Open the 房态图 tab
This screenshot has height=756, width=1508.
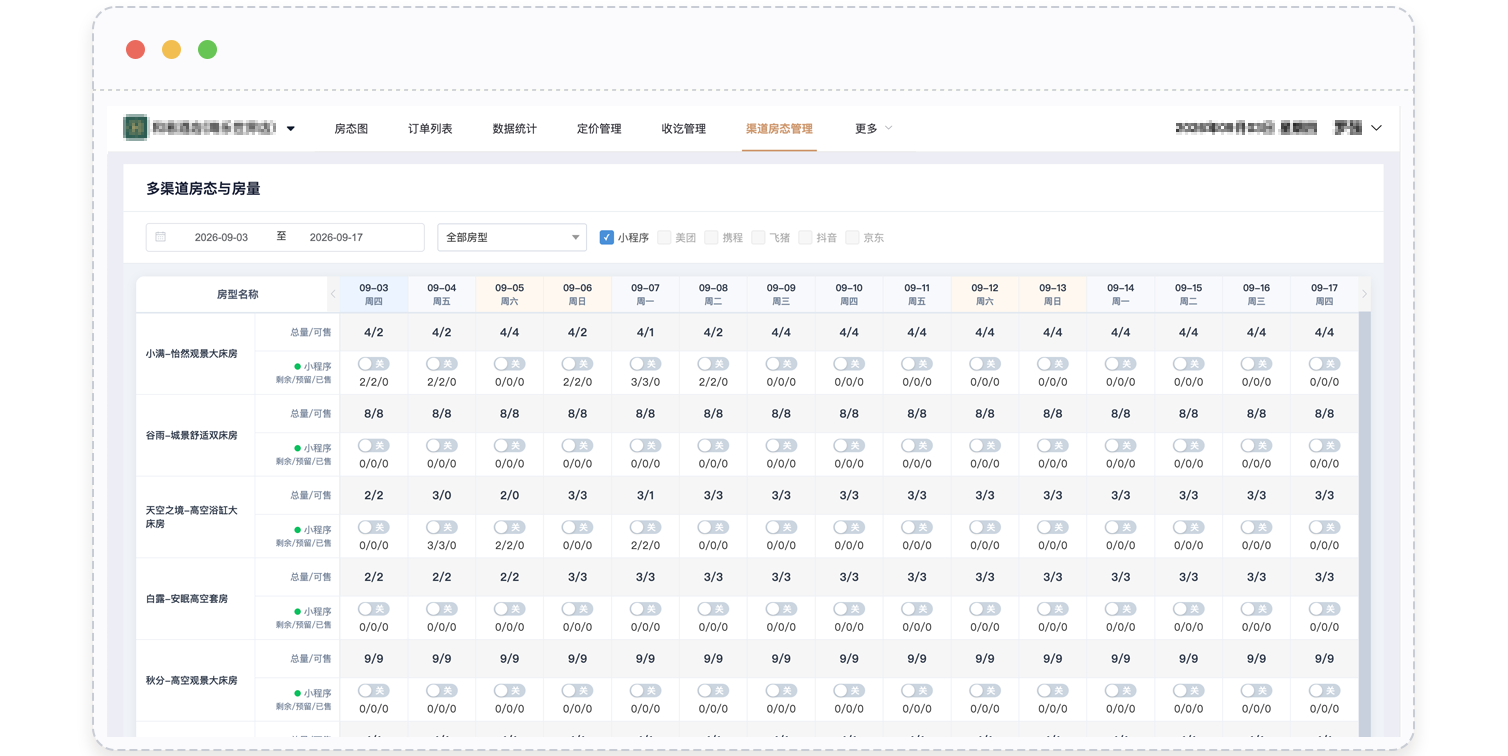coord(351,128)
